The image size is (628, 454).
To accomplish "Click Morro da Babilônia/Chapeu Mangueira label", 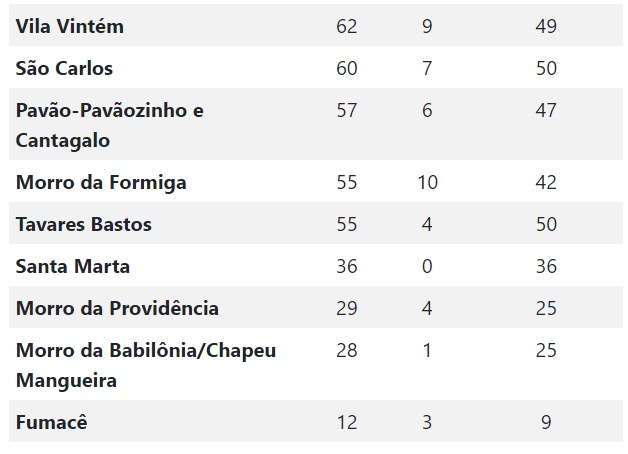I will click(x=146, y=365).
